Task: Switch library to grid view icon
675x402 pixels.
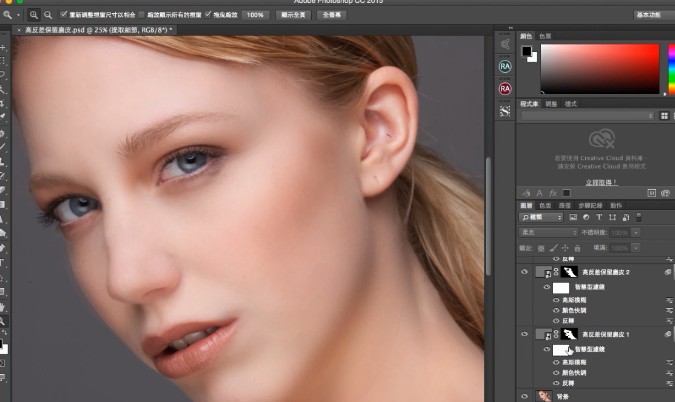Action: (664, 116)
